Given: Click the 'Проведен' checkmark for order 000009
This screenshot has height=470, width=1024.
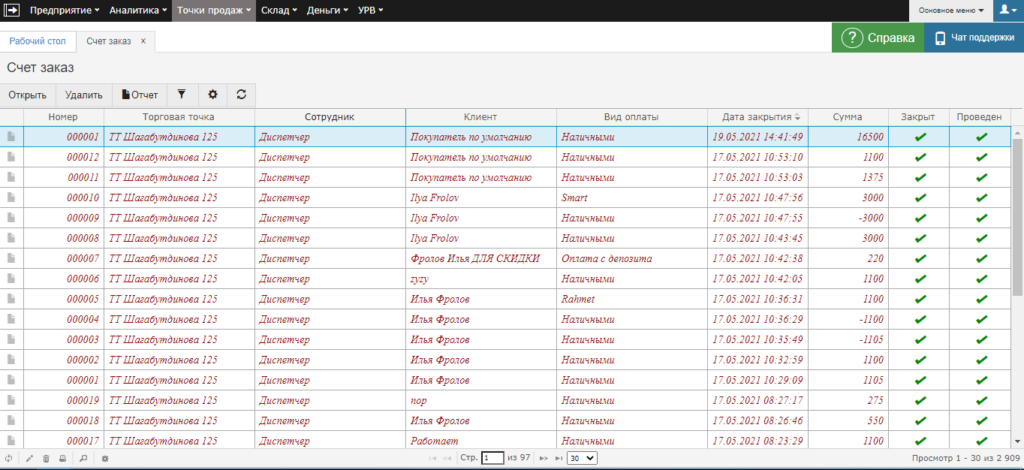Looking at the screenshot, I should click(x=981, y=218).
